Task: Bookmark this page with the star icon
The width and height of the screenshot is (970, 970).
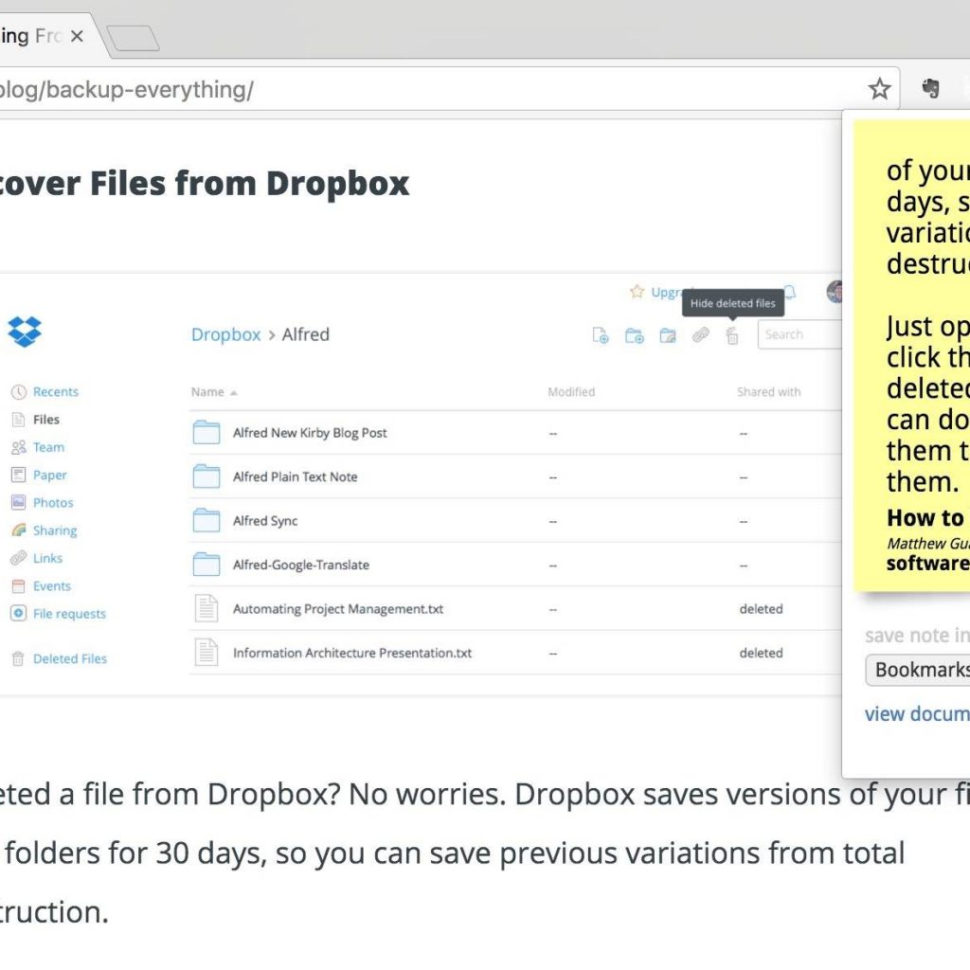Action: coord(879,89)
